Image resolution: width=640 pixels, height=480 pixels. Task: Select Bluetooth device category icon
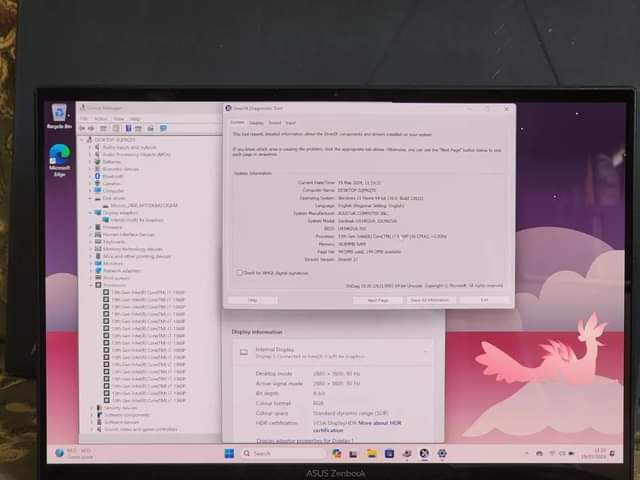coord(98,176)
